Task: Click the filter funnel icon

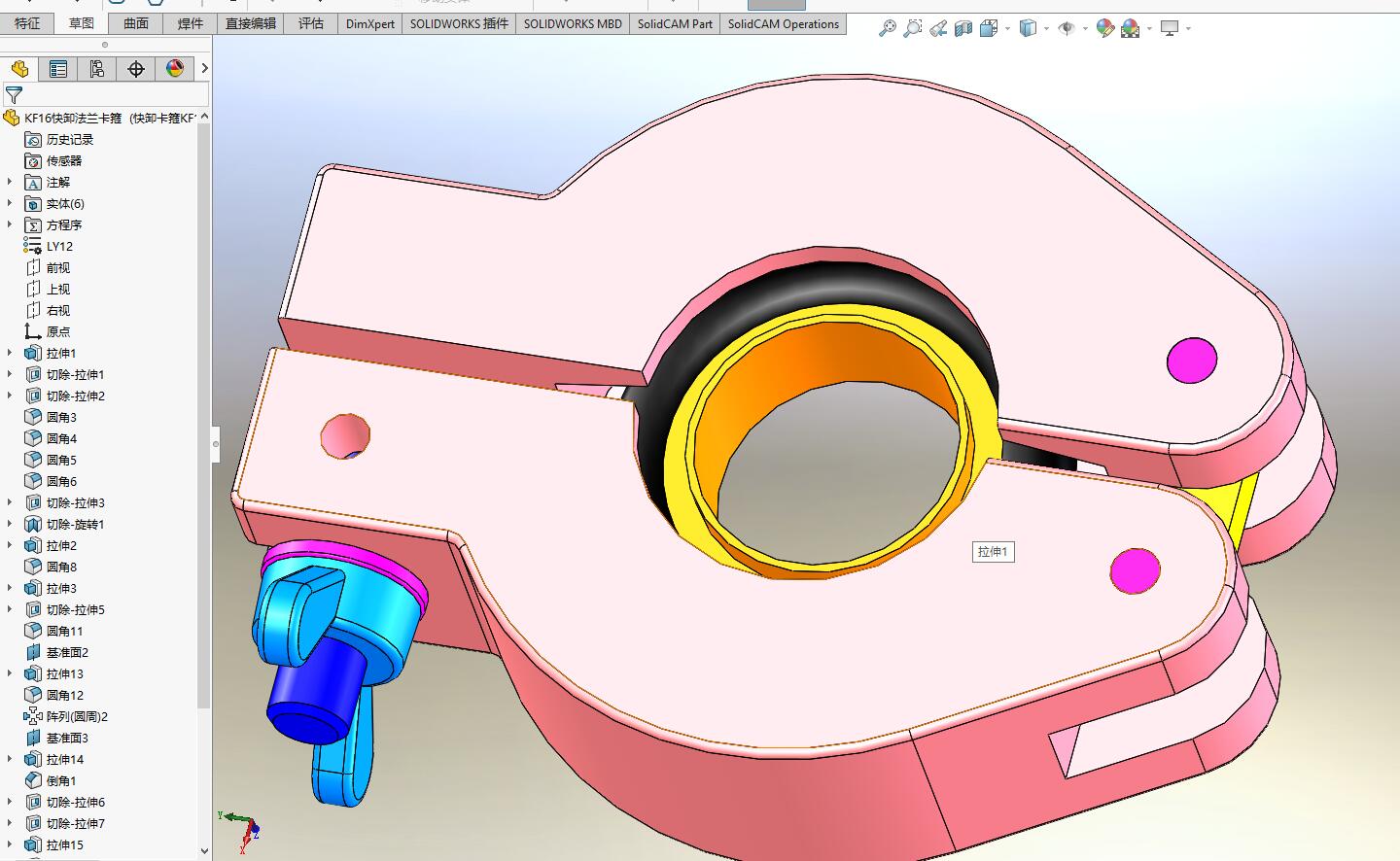Action: pyautogui.click(x=14, y=94)
